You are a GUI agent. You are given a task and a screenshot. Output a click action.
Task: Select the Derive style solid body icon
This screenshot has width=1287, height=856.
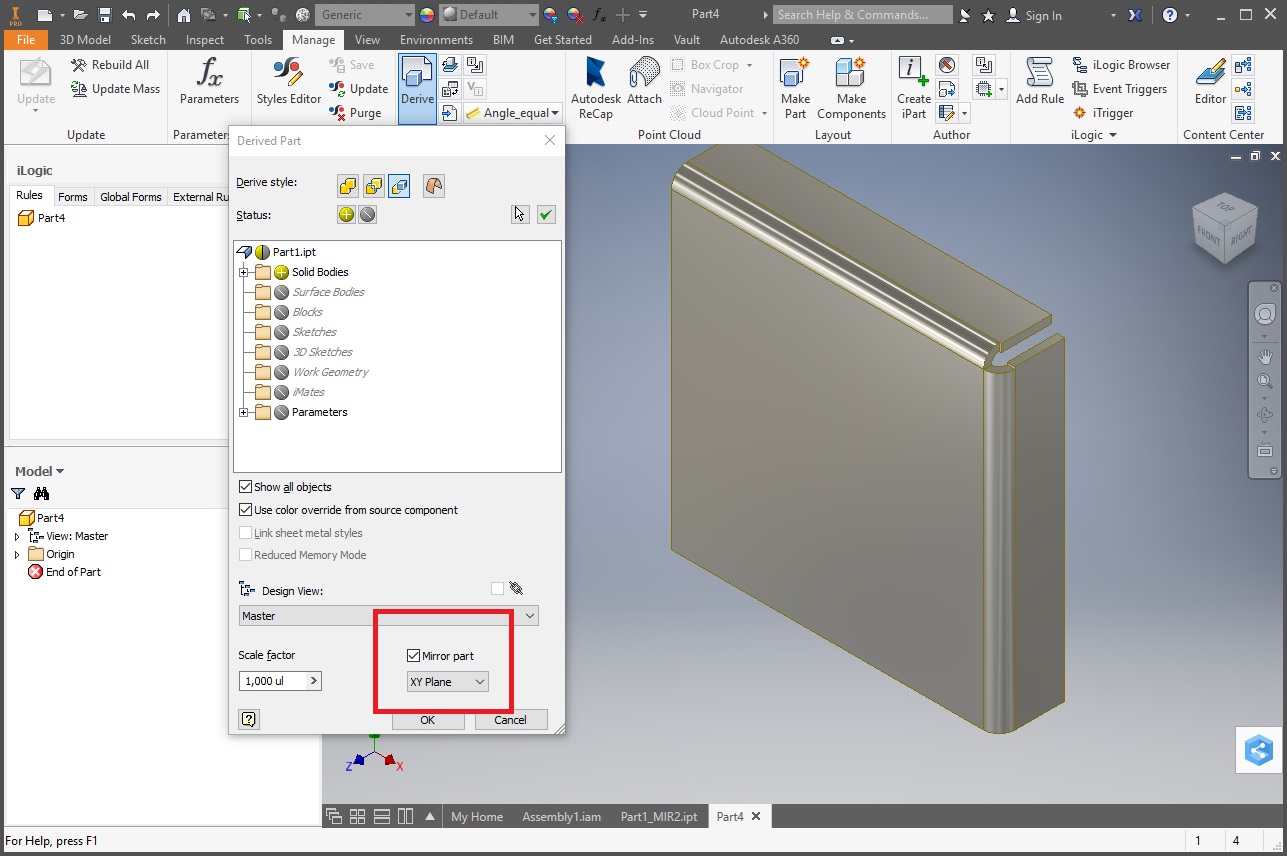(348, 186)
